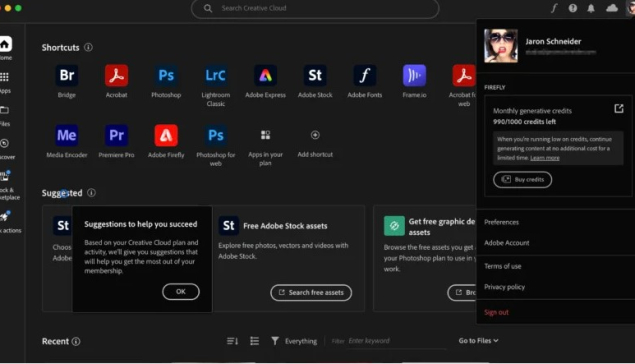This screenshot has width=635, height=364.
Task: Launch Adobe Firefly shortcut
Action: pyautogui.click(x=166, y=135)
